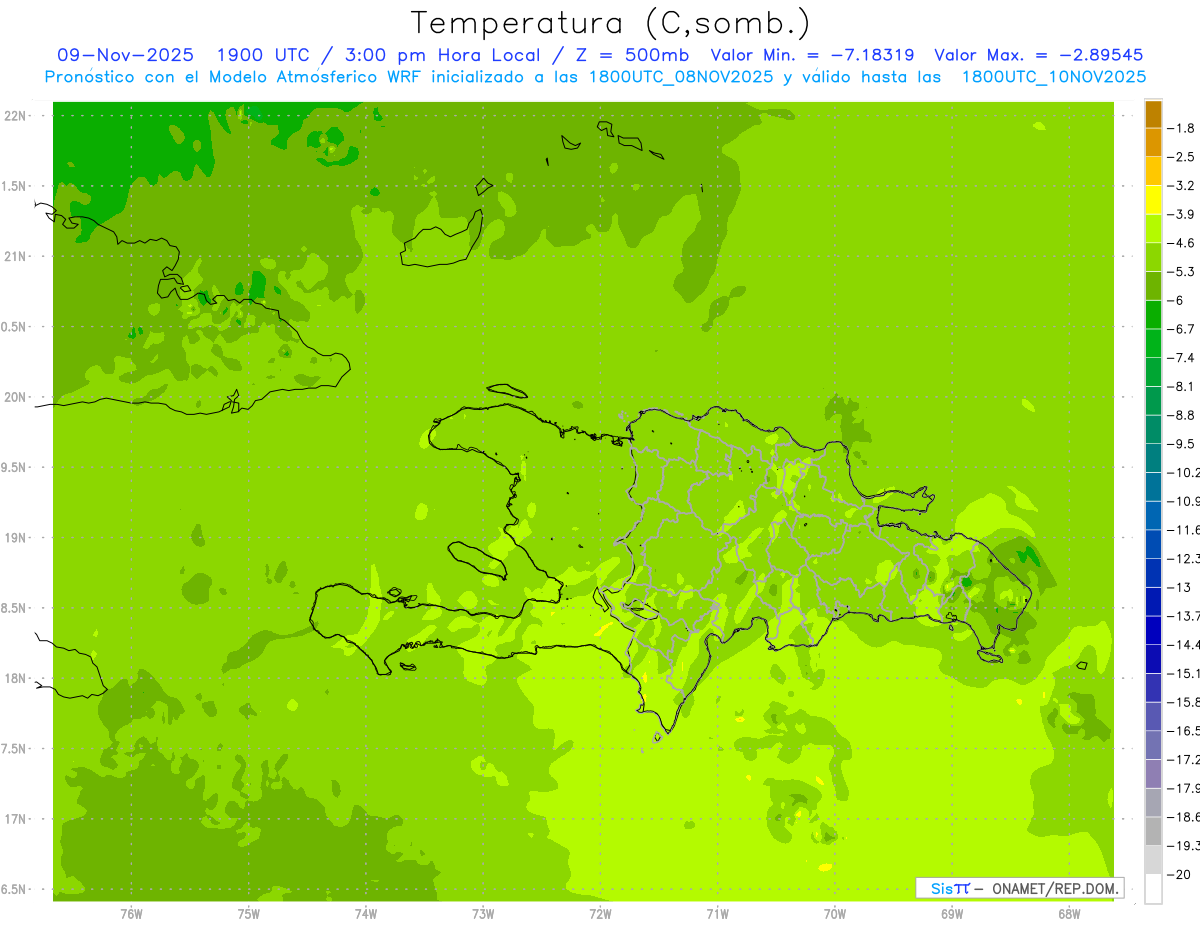Select the teal swatch between -9.5 and -10.2
The height and width of the screenshot is (927, 1200).
[x=1153, y=458]
